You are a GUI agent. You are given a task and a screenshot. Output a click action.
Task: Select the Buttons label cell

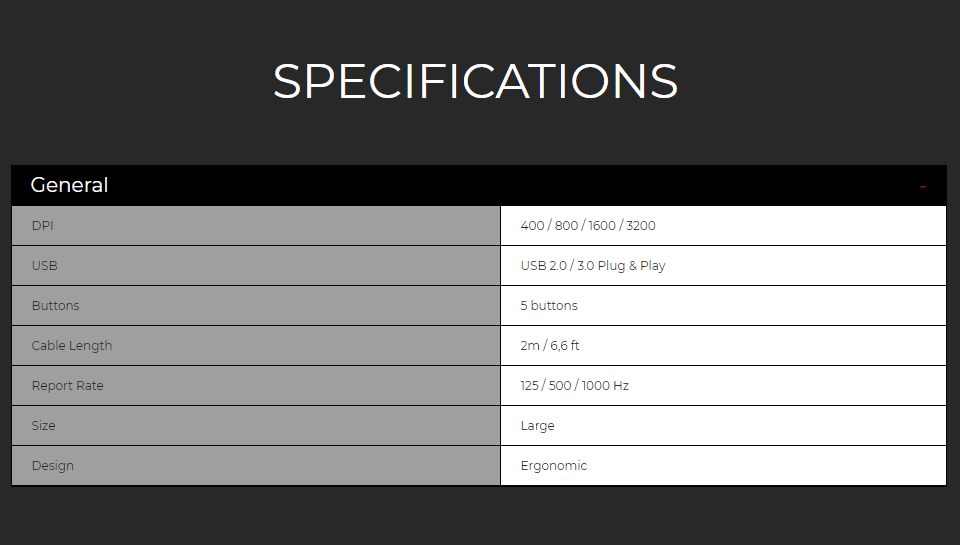pyautogui.click(x=256, y=306)
